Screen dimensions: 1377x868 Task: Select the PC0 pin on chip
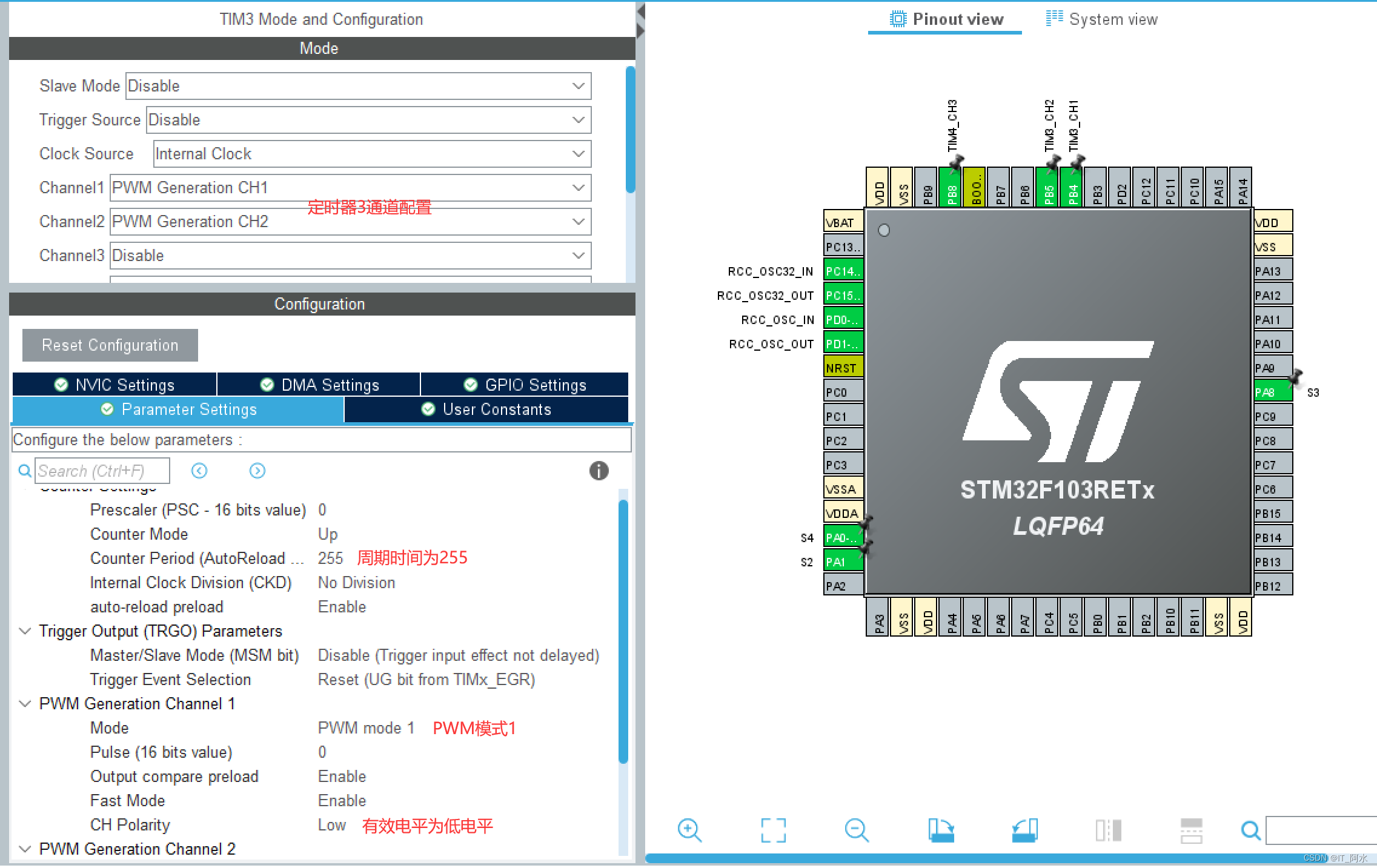click(844, 392)
